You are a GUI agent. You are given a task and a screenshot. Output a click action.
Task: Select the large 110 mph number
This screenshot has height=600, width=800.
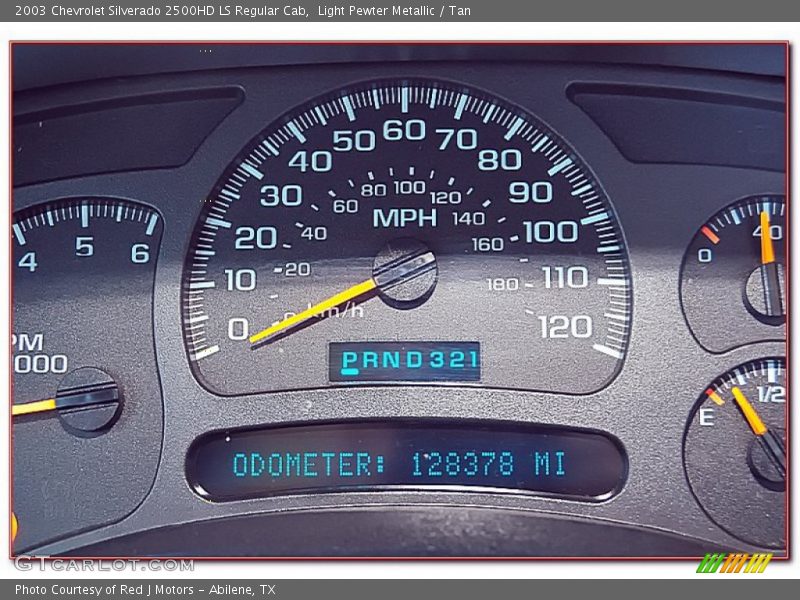point(565,277)
